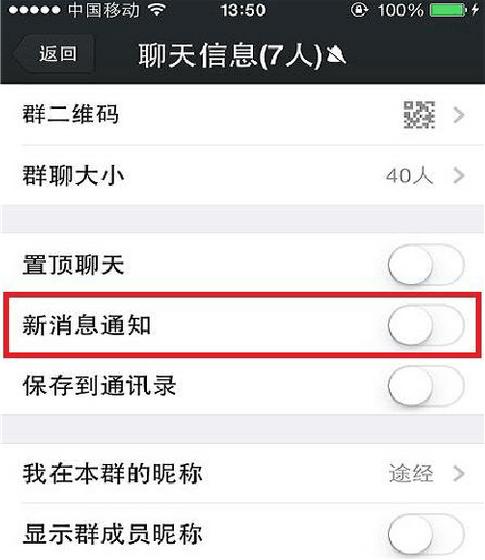Tap the signal strength dots

pos(35,10)
